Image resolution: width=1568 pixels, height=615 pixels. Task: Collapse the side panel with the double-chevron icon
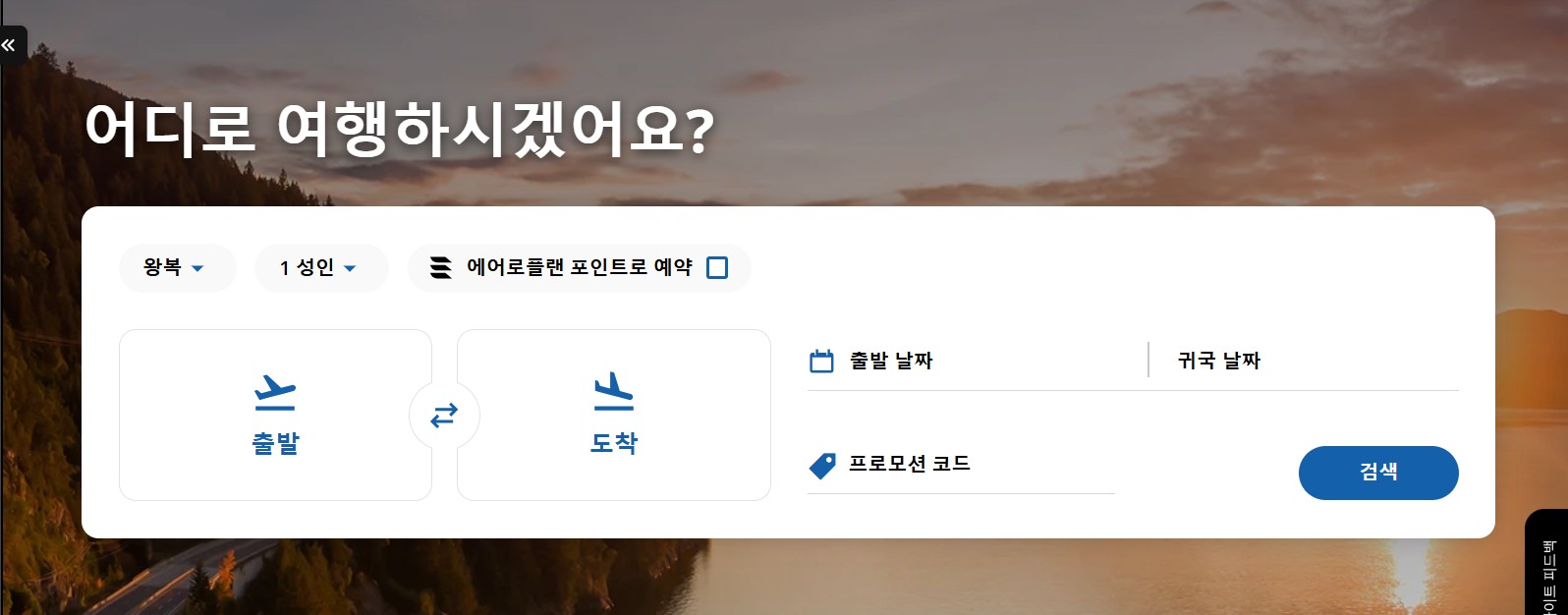(x=9, y=45)
